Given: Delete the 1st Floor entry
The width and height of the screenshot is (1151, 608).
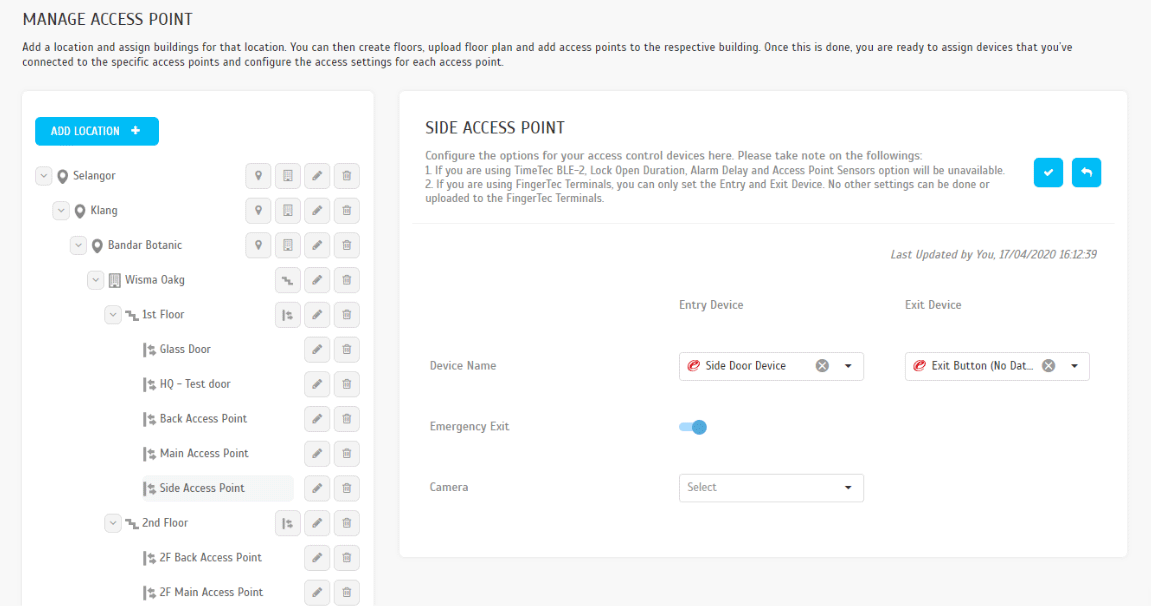Looking at the screenshot, I should [346, 315].
